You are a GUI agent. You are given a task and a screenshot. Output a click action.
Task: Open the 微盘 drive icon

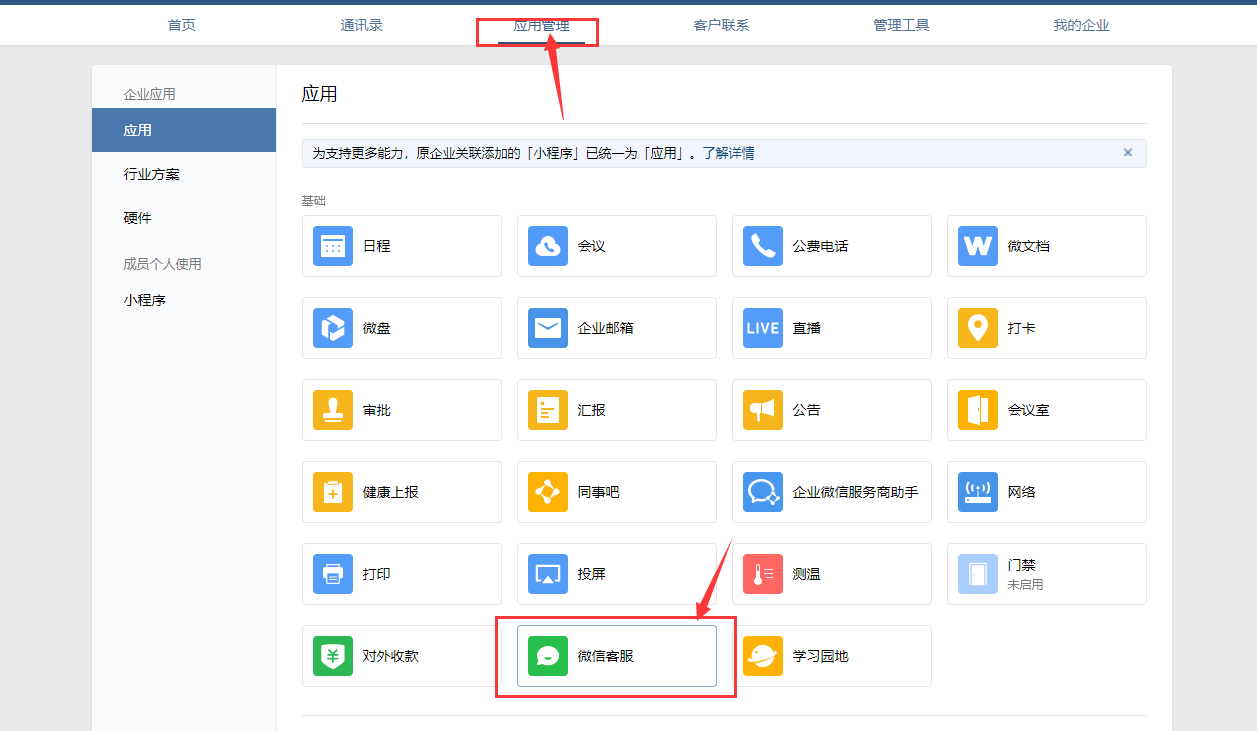point(333,328)
